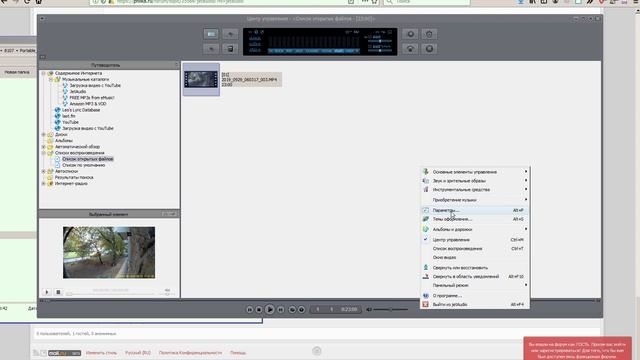Open Звук и зрительные образы submenu

point(475,180)
